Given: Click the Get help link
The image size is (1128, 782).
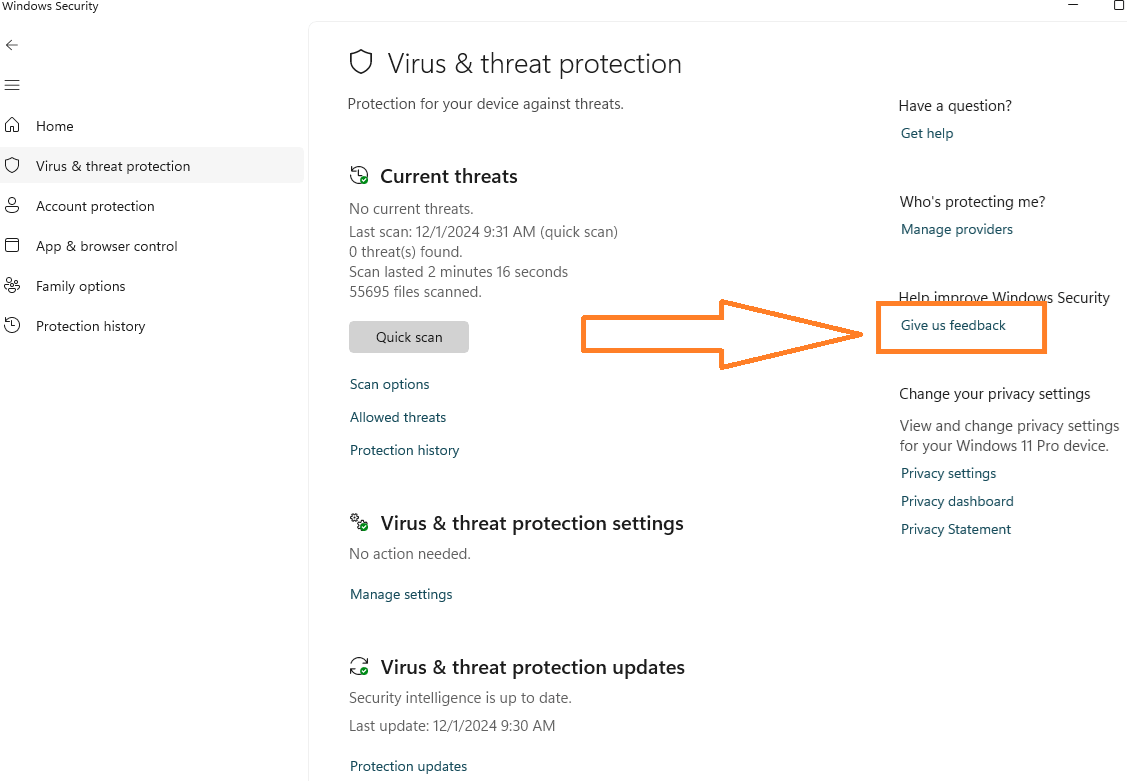Looking at the screenshot, I should (x=927, y=133).
